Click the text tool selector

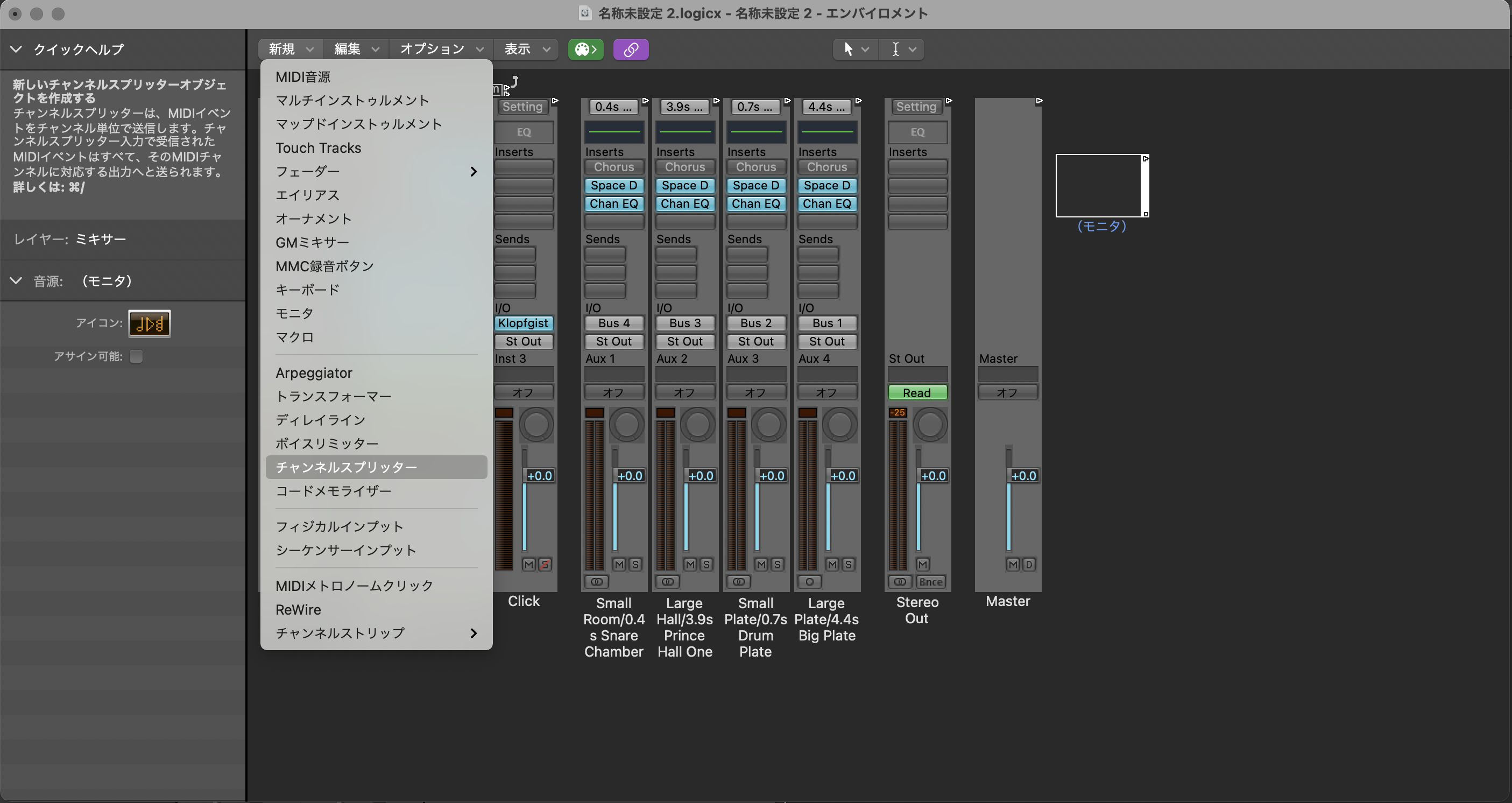[x=902, y=50]
